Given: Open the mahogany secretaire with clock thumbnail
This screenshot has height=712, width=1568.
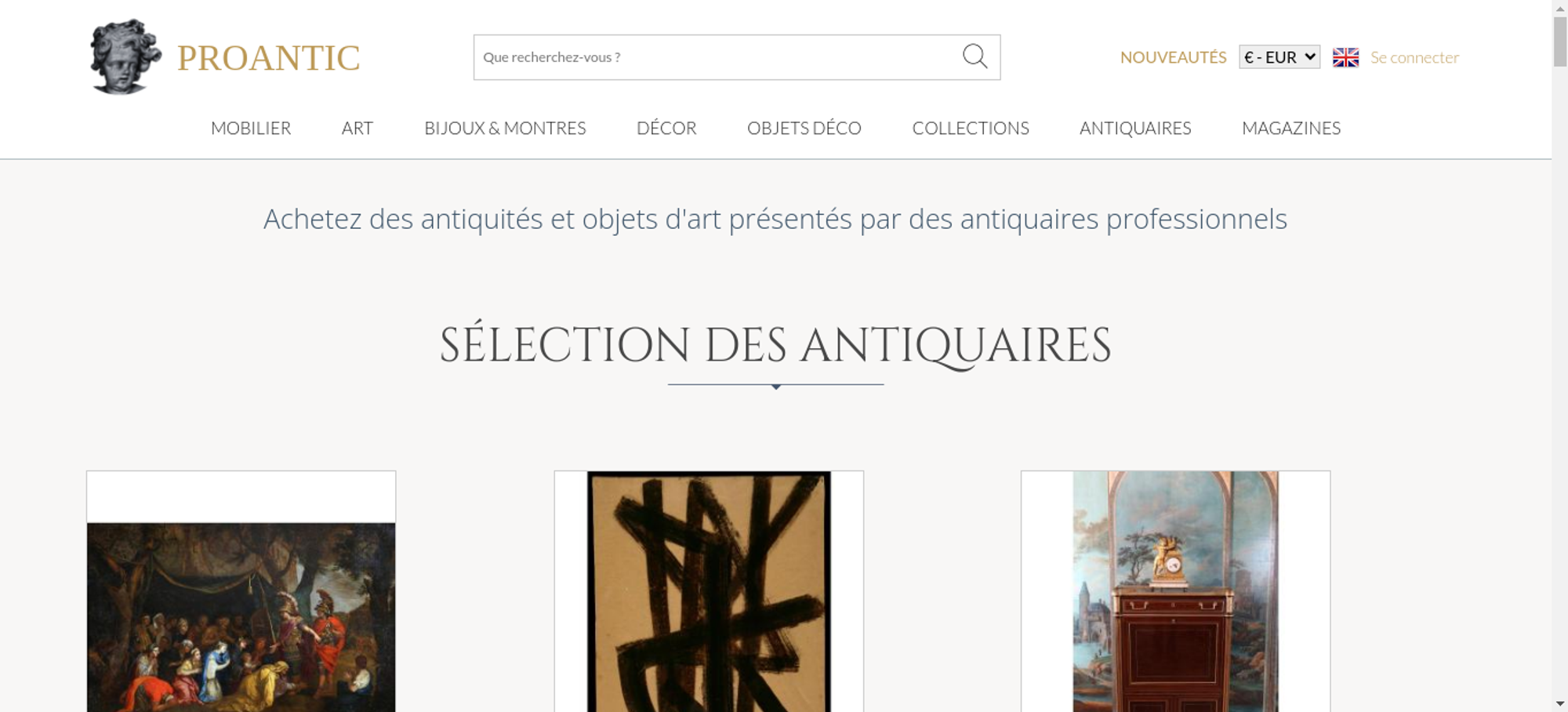Looking at the screenshot, I should 1175,591.
